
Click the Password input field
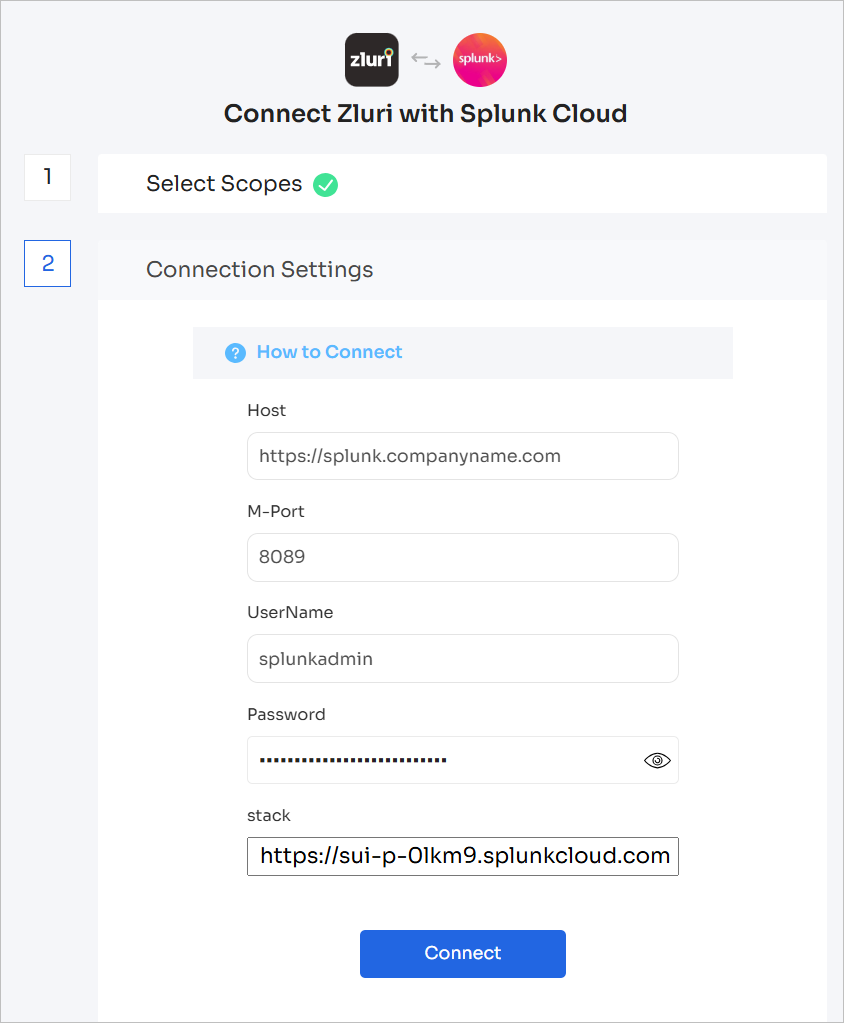(462, 760)
